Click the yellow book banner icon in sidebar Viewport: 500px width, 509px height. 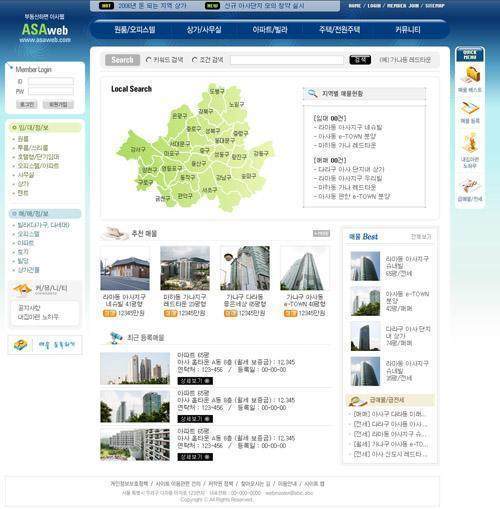click(21, 344)
